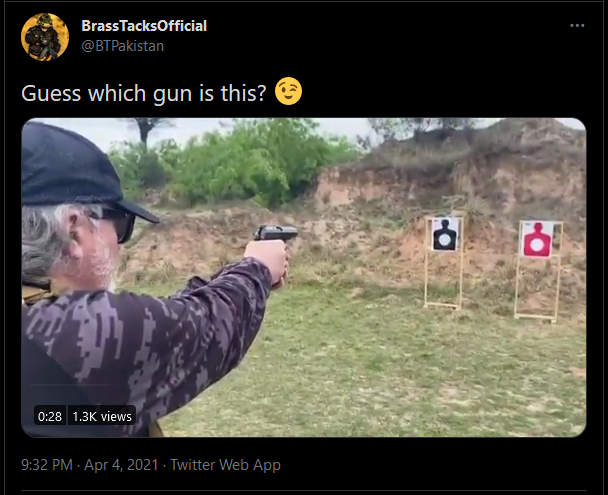Click the Apr 4, 2021 date

pyautogui.click(x=121, y=465)
